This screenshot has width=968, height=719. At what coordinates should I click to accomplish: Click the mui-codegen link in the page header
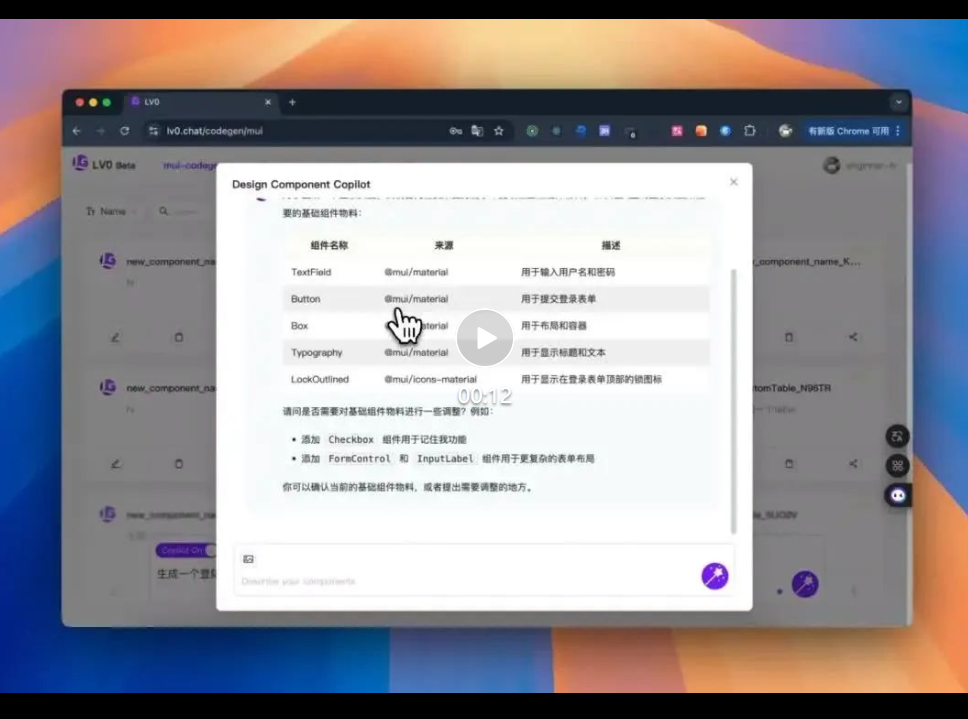[x=190, y=165]
